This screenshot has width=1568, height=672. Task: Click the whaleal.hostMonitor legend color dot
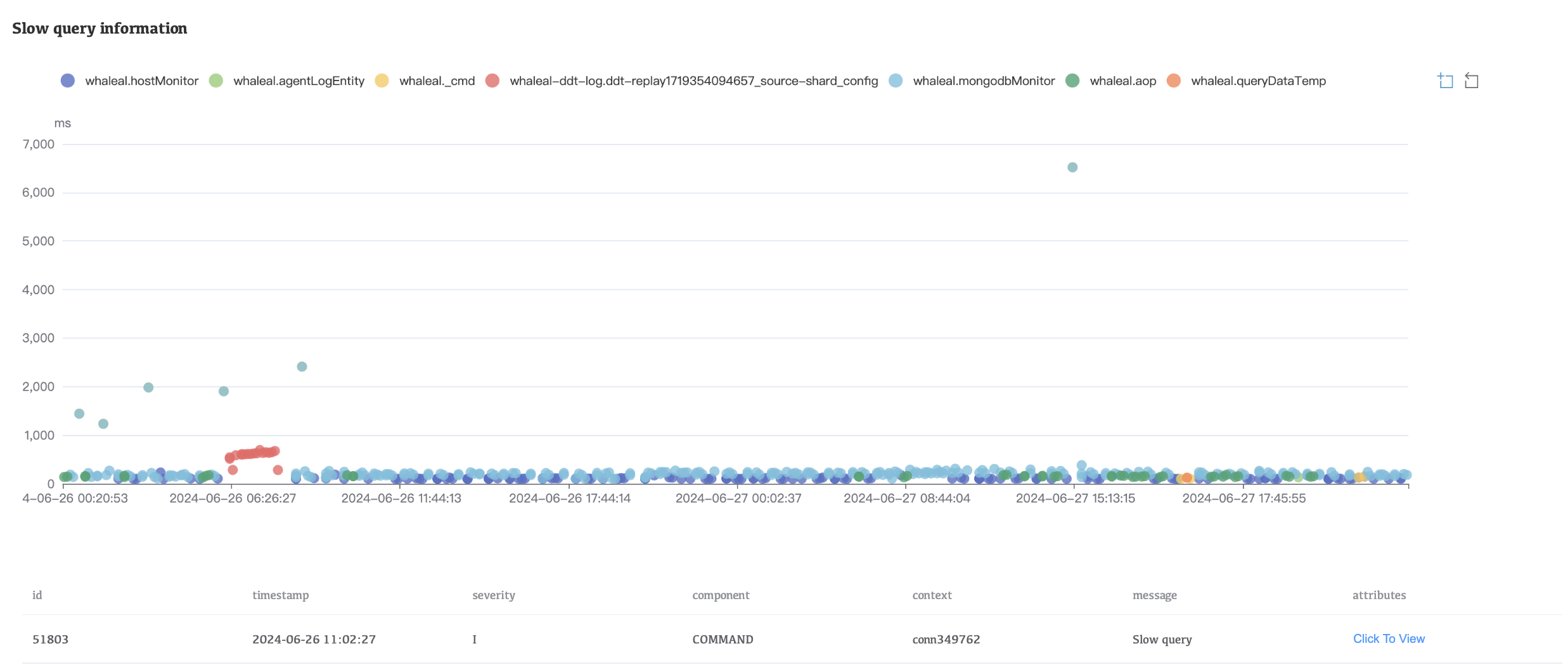coord(68,81)
